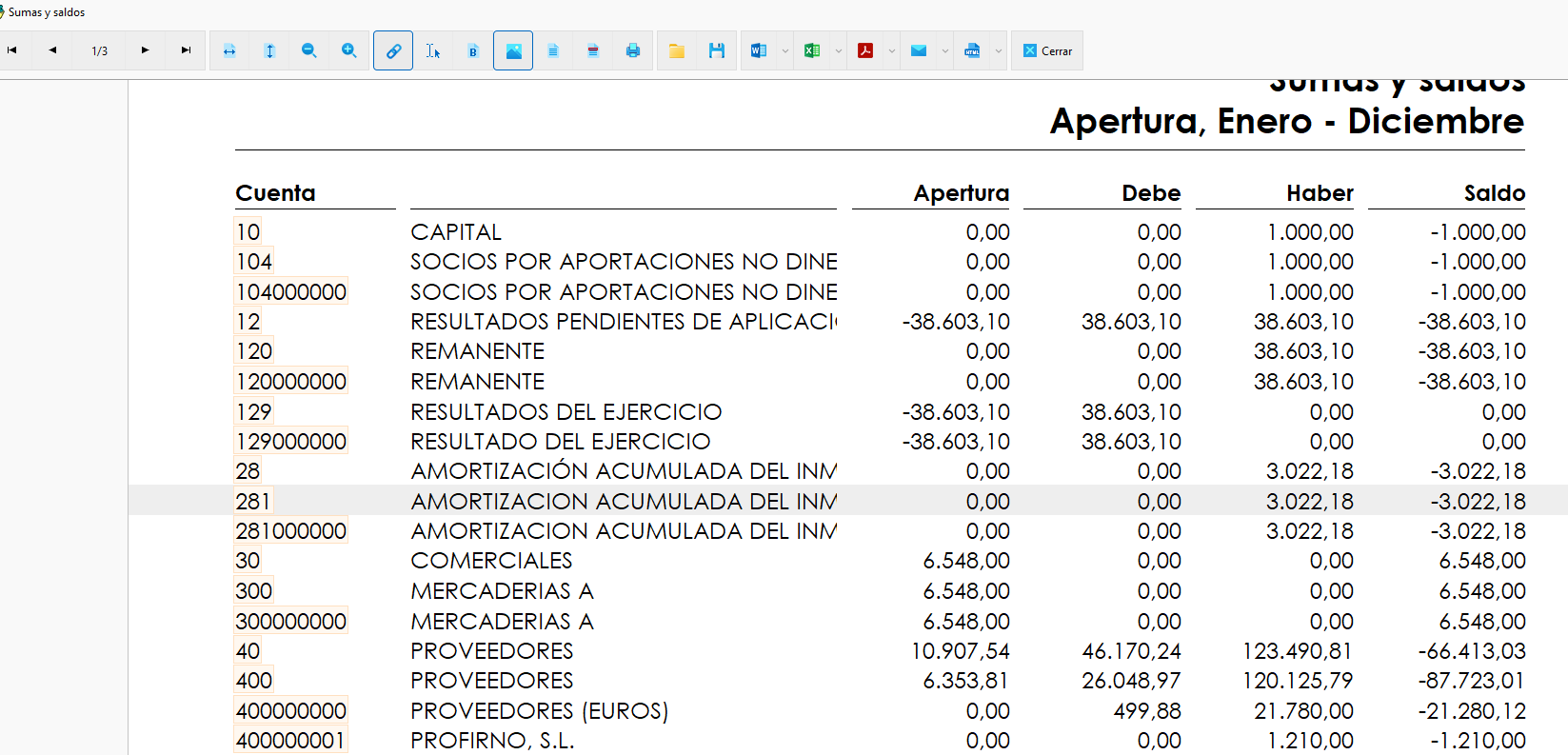Fit report to page width
The image size is (1568, 755).
click(x=229, y=50)
